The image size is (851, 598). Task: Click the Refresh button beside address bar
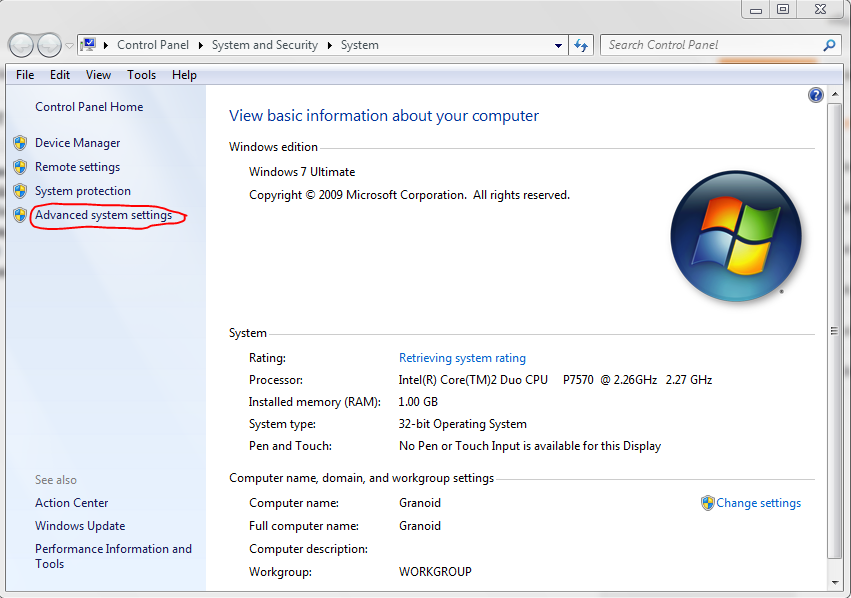[x=581, y=45]
